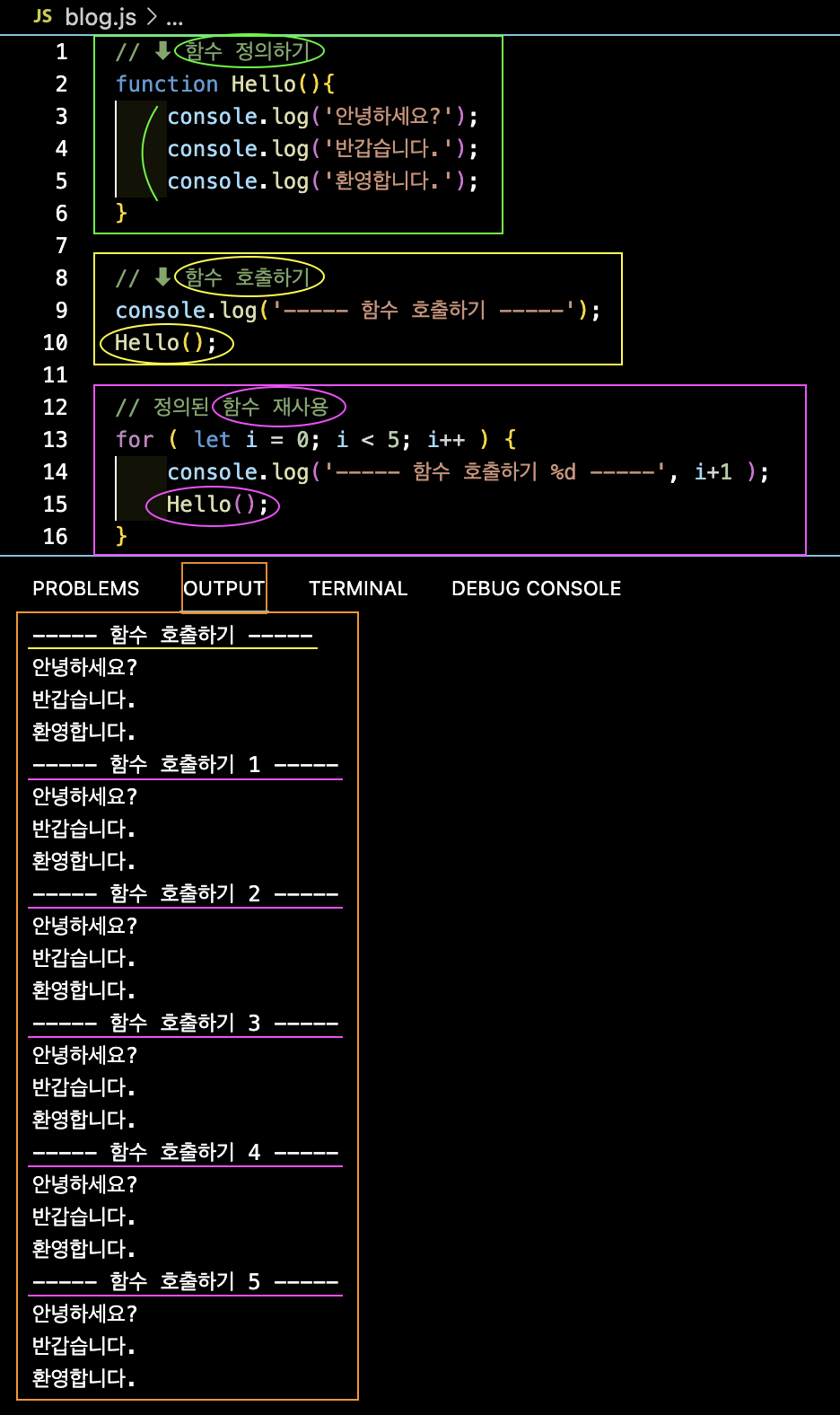Image resolution: width=840 pixels, height=1415 pixels.
Task: Select blog.js in the breadcrumb
Action: (101, 16)
